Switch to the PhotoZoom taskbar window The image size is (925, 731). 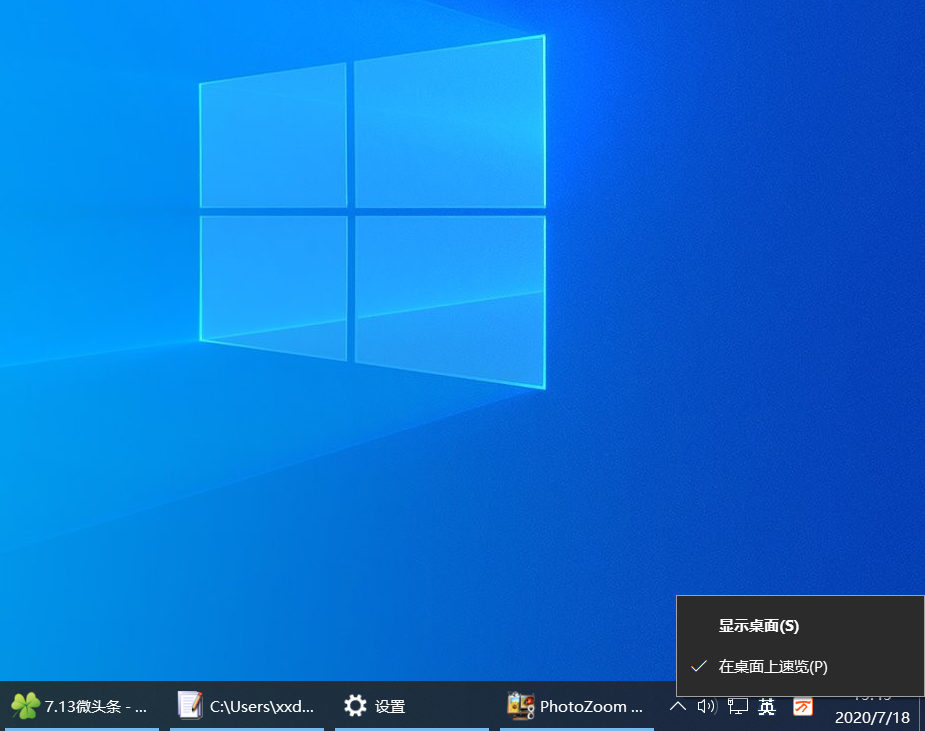[577, 706]
